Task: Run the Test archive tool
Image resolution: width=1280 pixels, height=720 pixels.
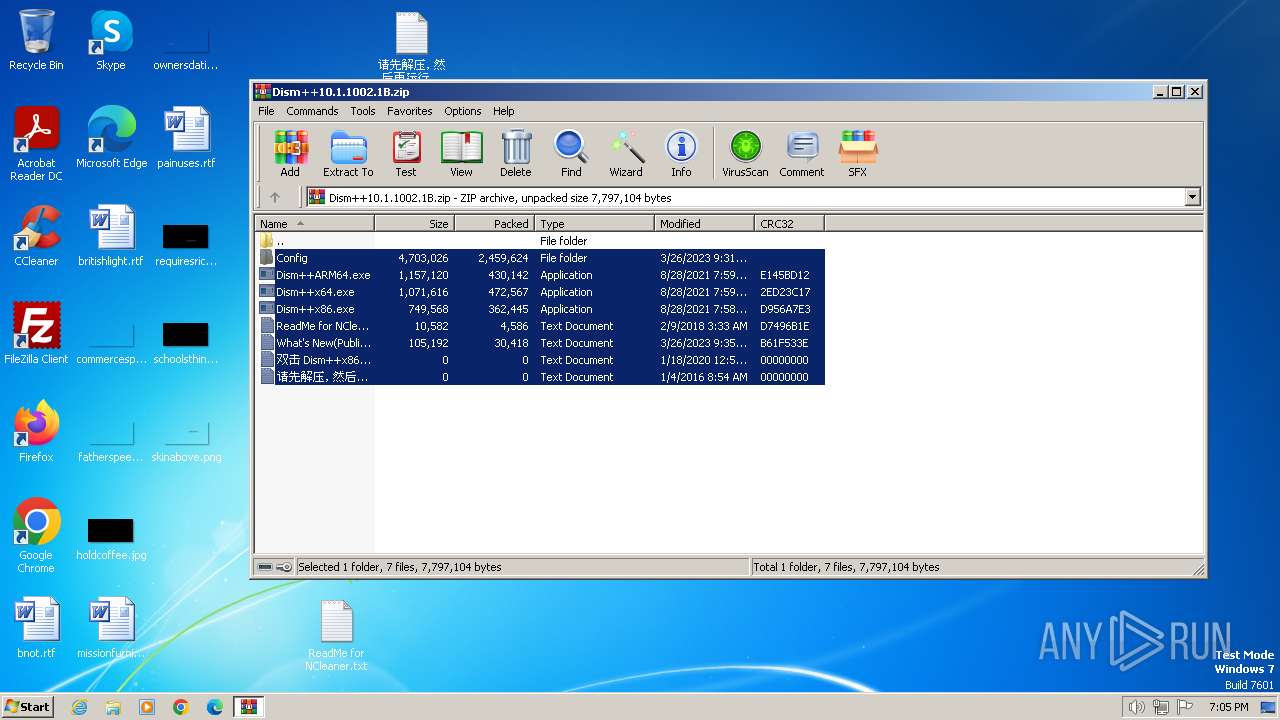Action: pos(406,154)
